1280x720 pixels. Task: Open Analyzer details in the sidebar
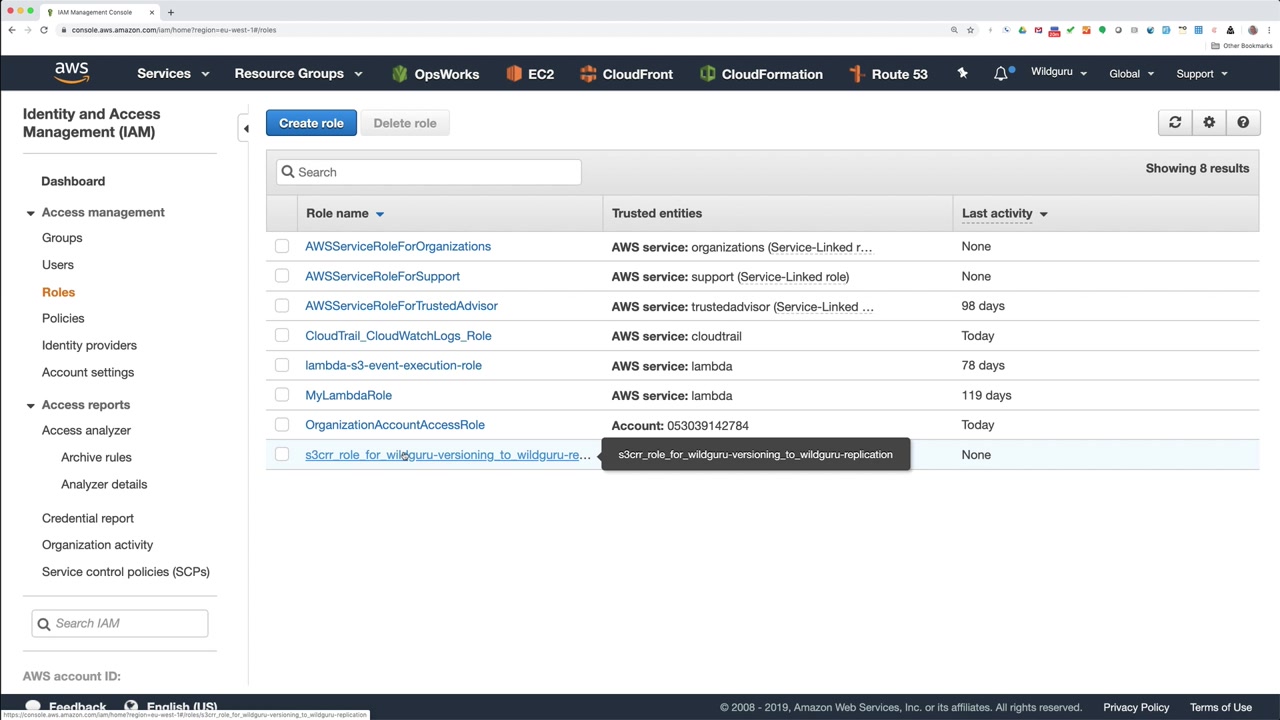[x=104, y=484]
